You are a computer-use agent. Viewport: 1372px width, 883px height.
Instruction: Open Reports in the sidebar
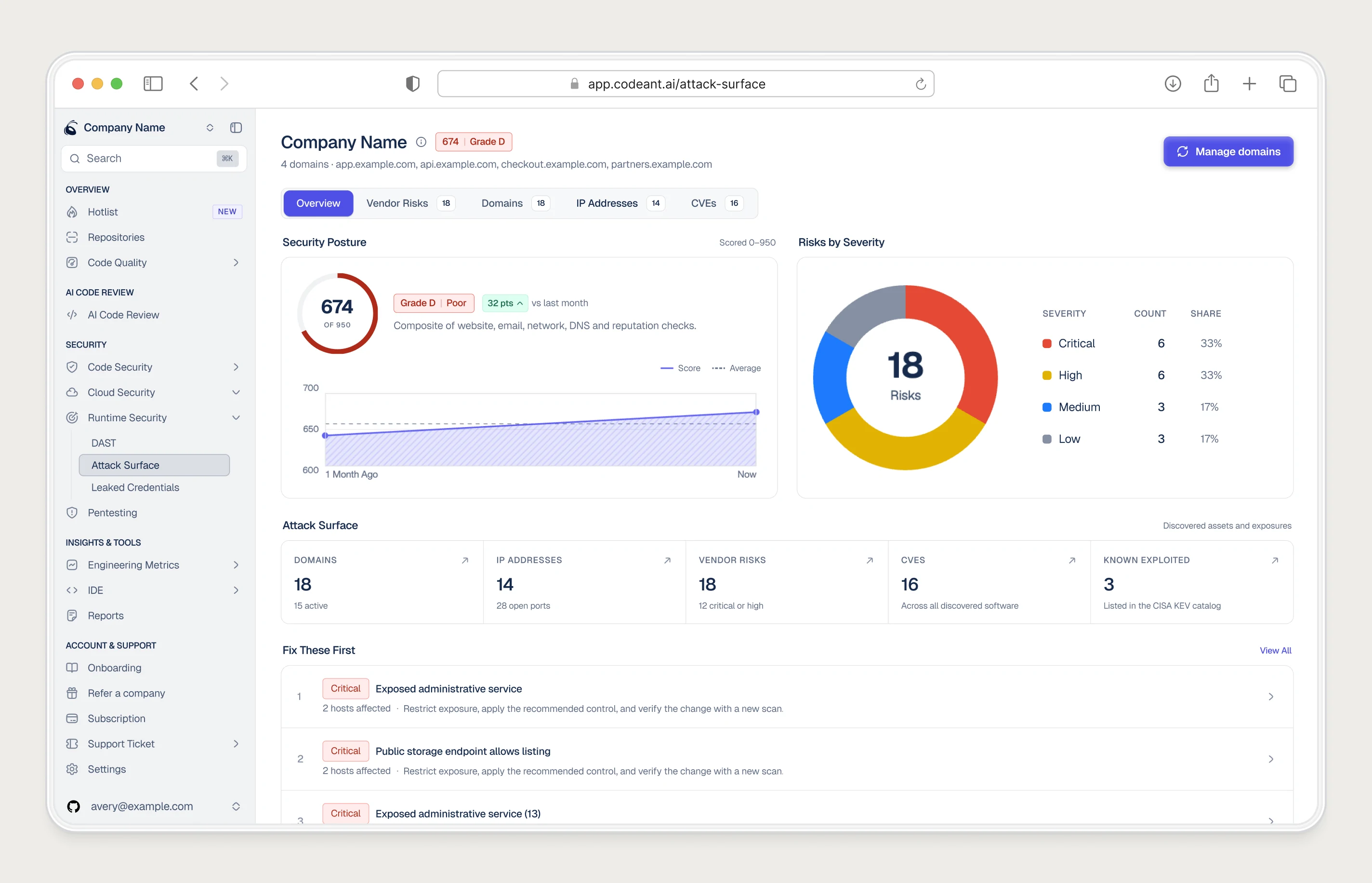coord(154,615)
